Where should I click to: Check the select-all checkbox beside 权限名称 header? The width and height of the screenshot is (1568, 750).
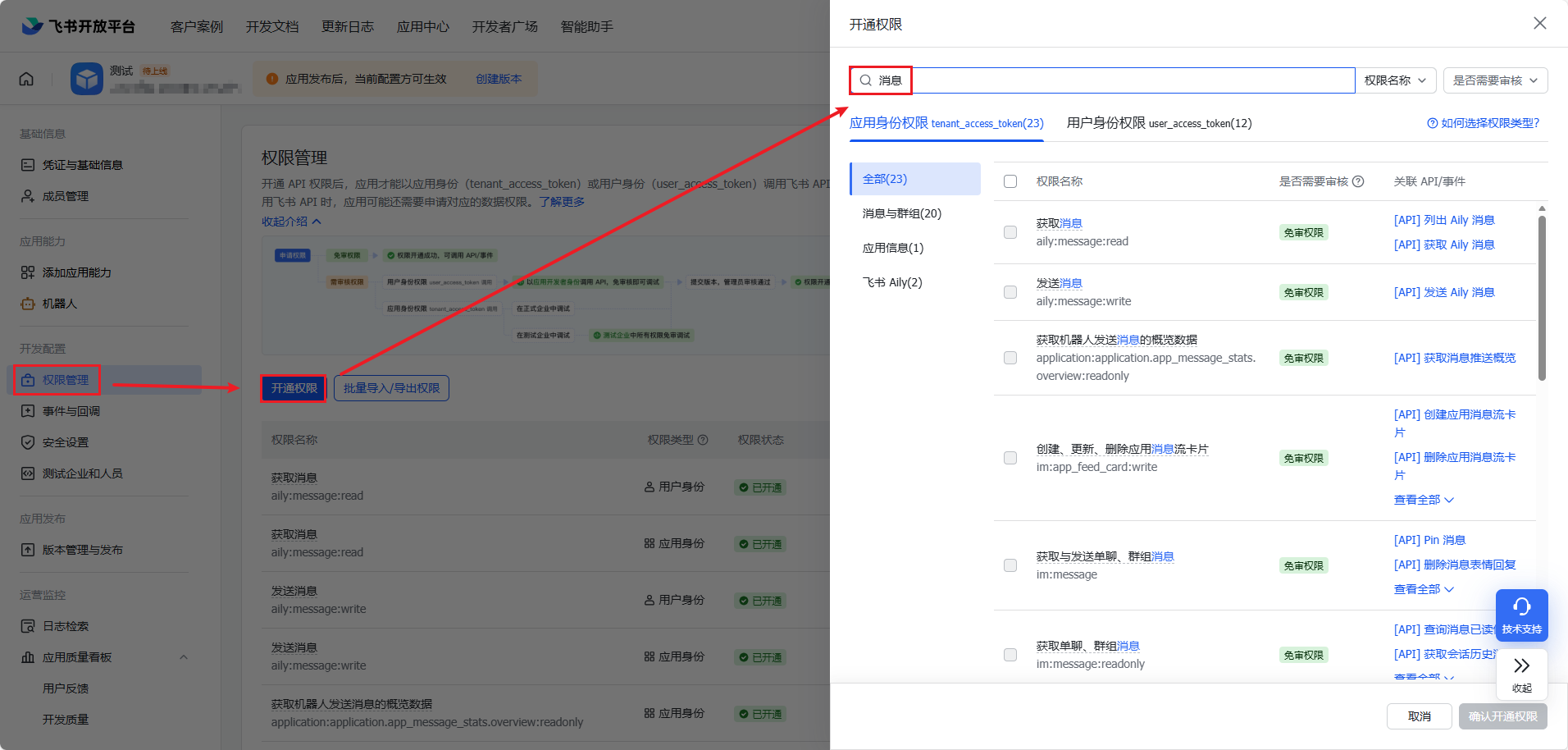(1010, 181)
